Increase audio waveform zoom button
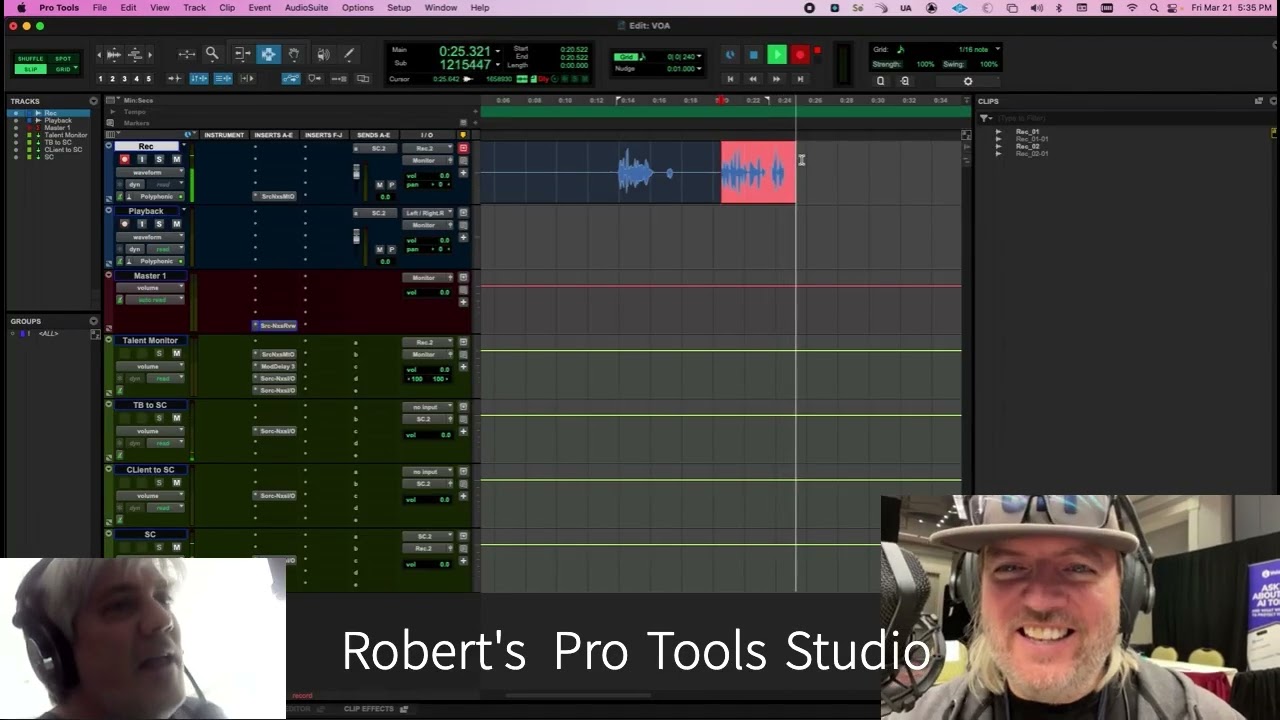 click(114, 54)
